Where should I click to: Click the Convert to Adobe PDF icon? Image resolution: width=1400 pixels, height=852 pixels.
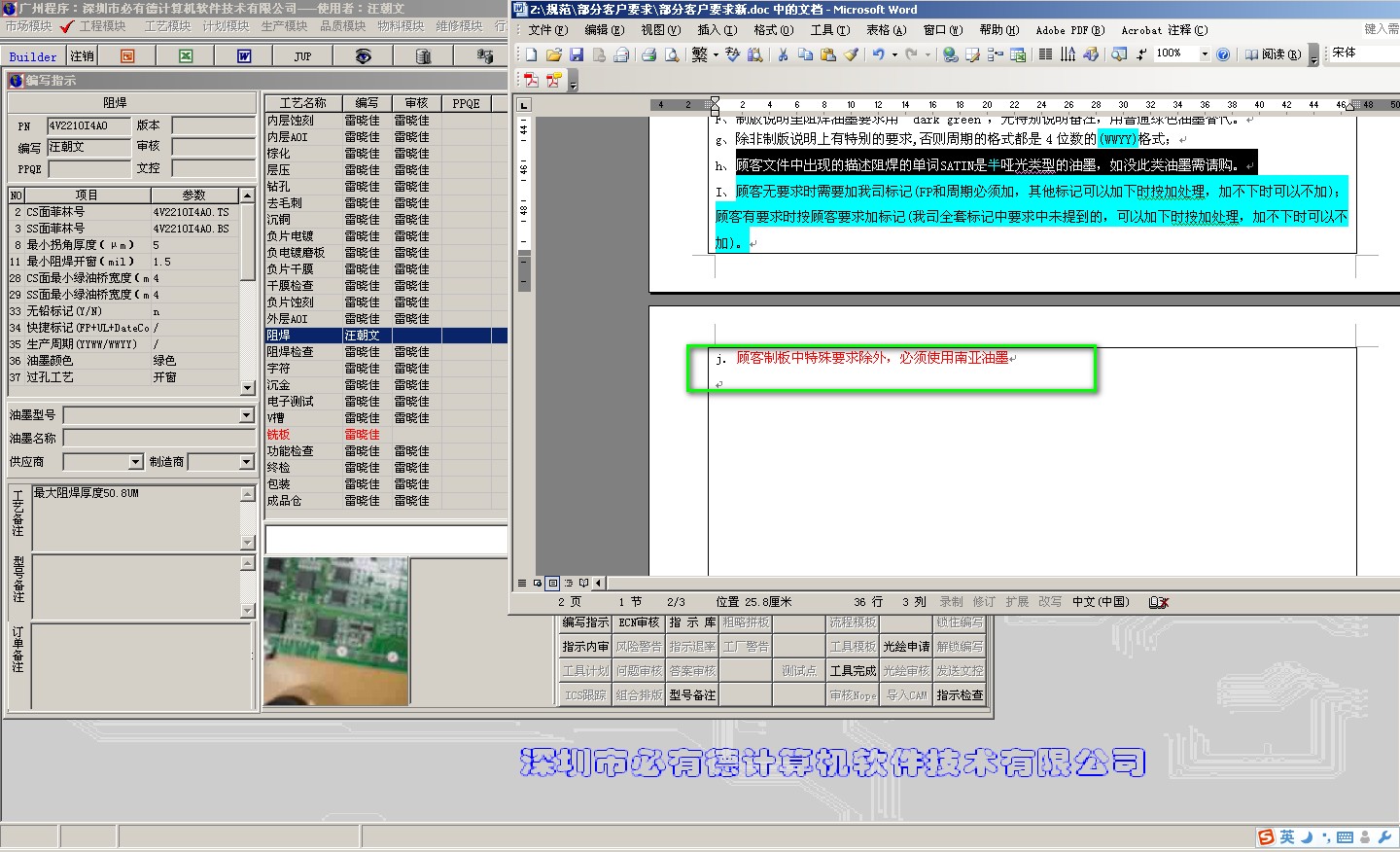(531, 80)
